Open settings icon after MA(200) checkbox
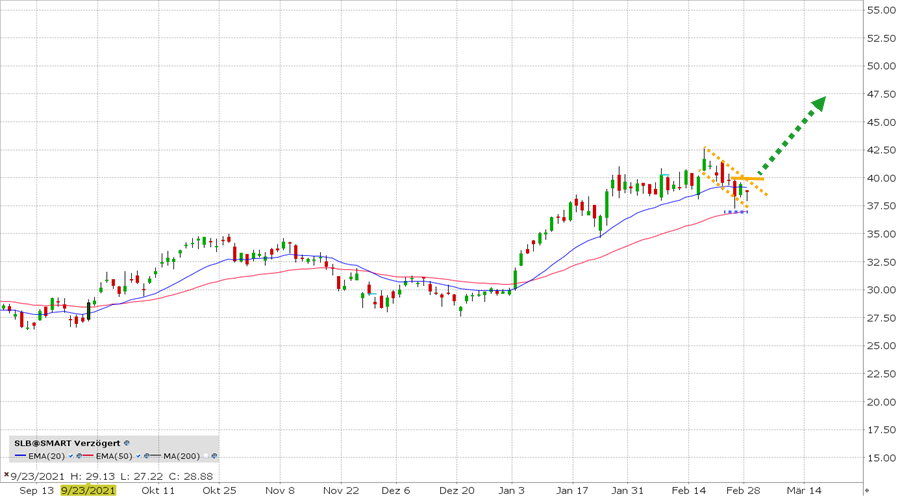 tap(214, 456)
